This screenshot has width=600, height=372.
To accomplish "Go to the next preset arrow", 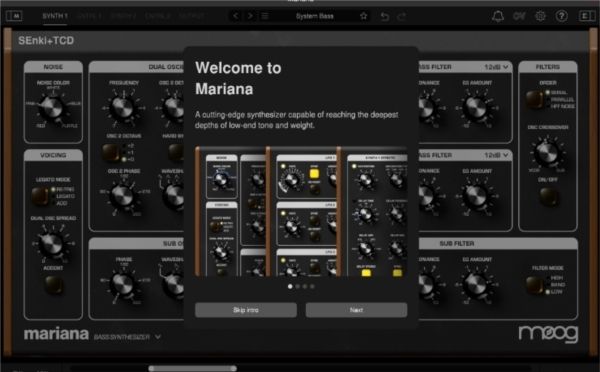I will (x=250, y=16).
